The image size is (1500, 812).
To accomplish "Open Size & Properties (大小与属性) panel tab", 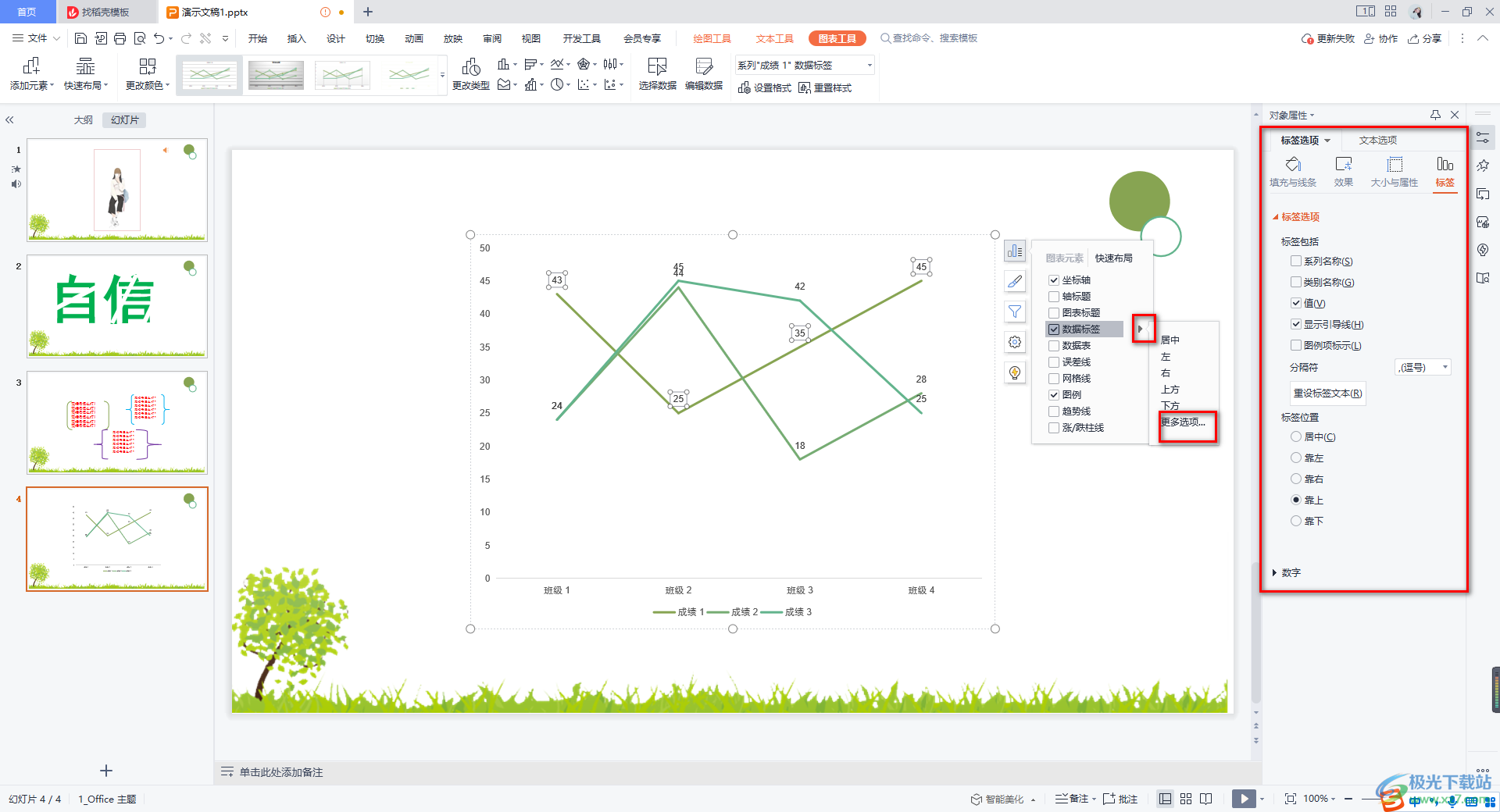I will pyautogui.click(x=1395, y=172).
